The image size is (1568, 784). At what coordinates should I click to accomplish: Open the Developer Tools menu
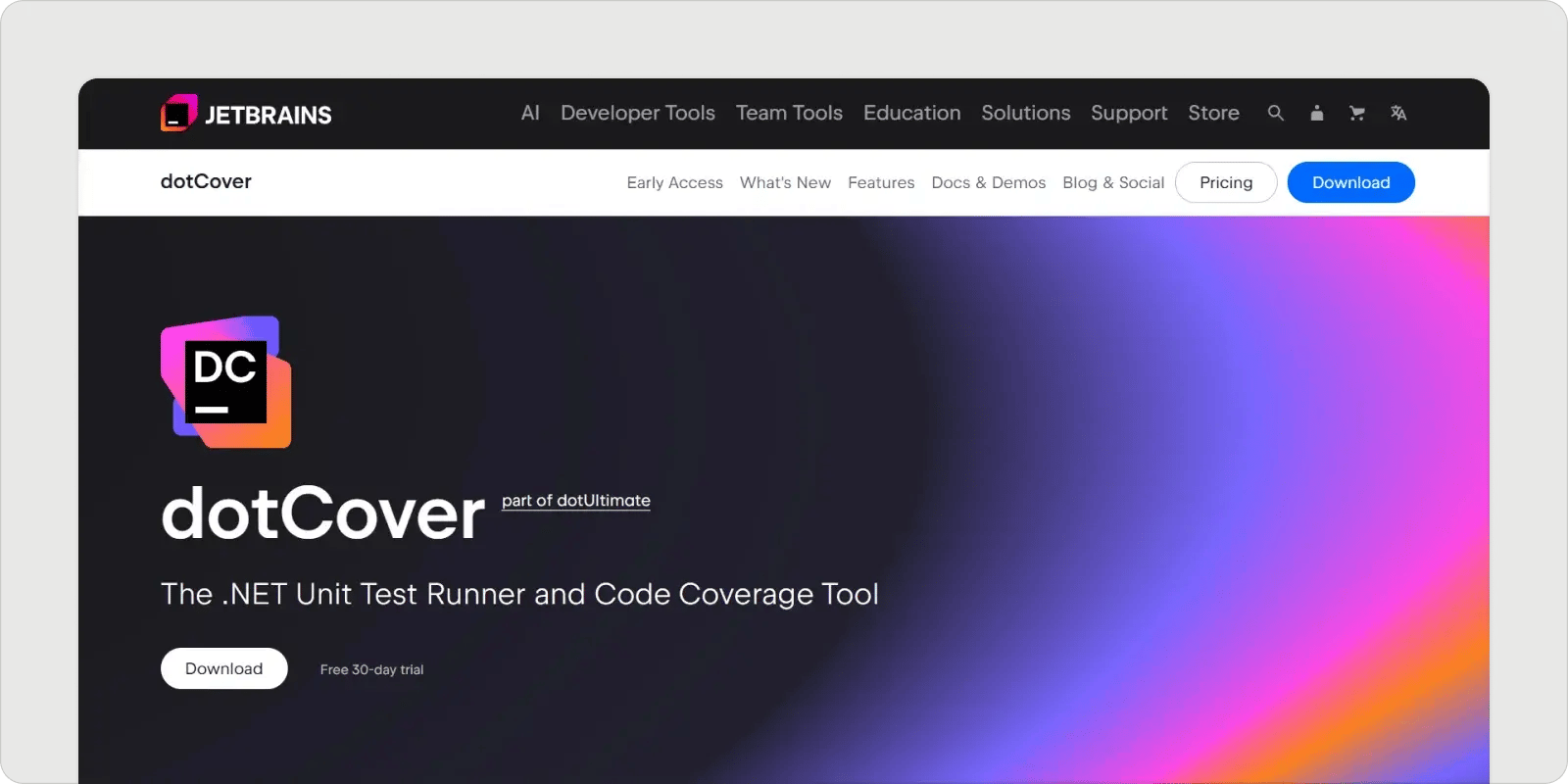pos(638,113)
